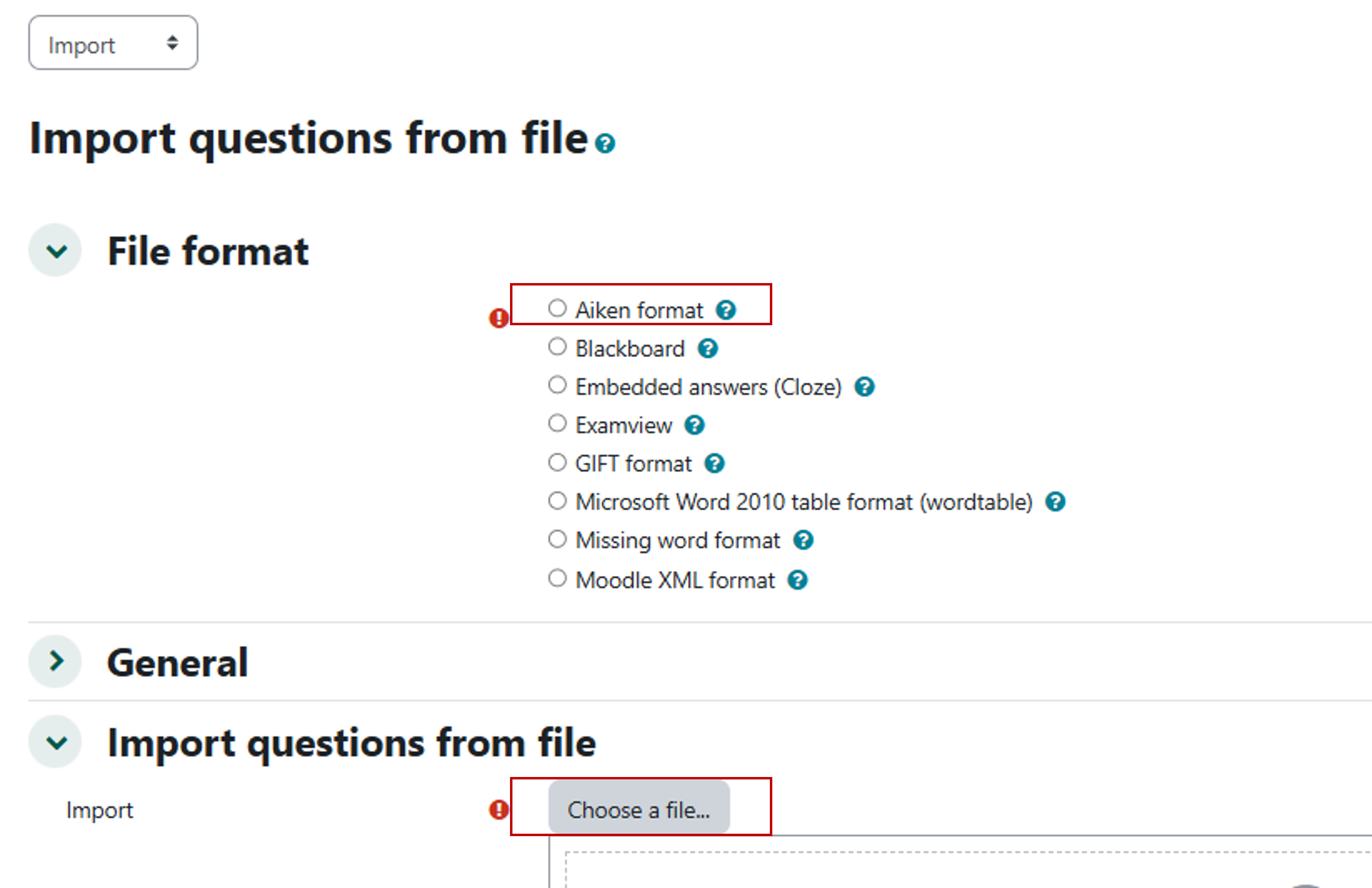Select the Aiken format radio button
Screen dimensions: 1372x888
tap(557, 308)
